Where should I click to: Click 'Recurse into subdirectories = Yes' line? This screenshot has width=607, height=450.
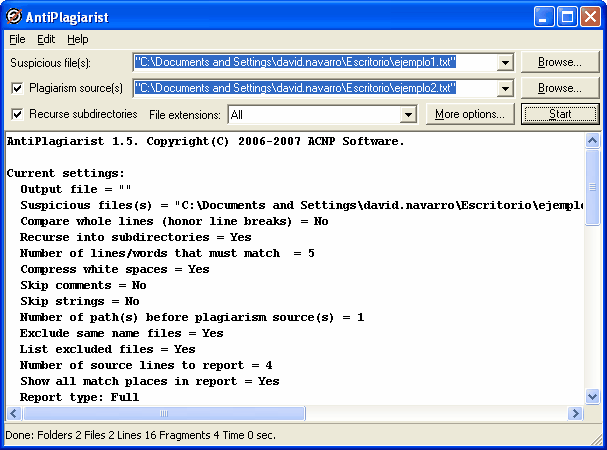pos(135,237)
